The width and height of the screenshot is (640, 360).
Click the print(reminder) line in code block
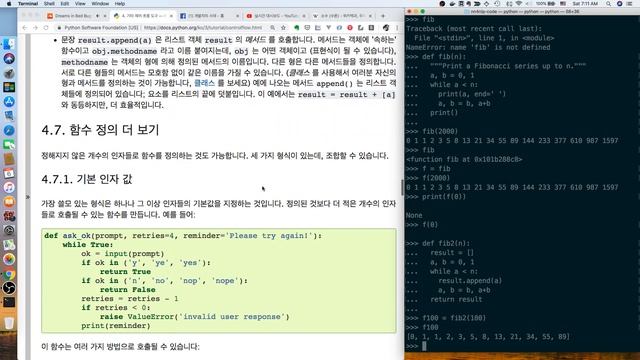point(116,326)
